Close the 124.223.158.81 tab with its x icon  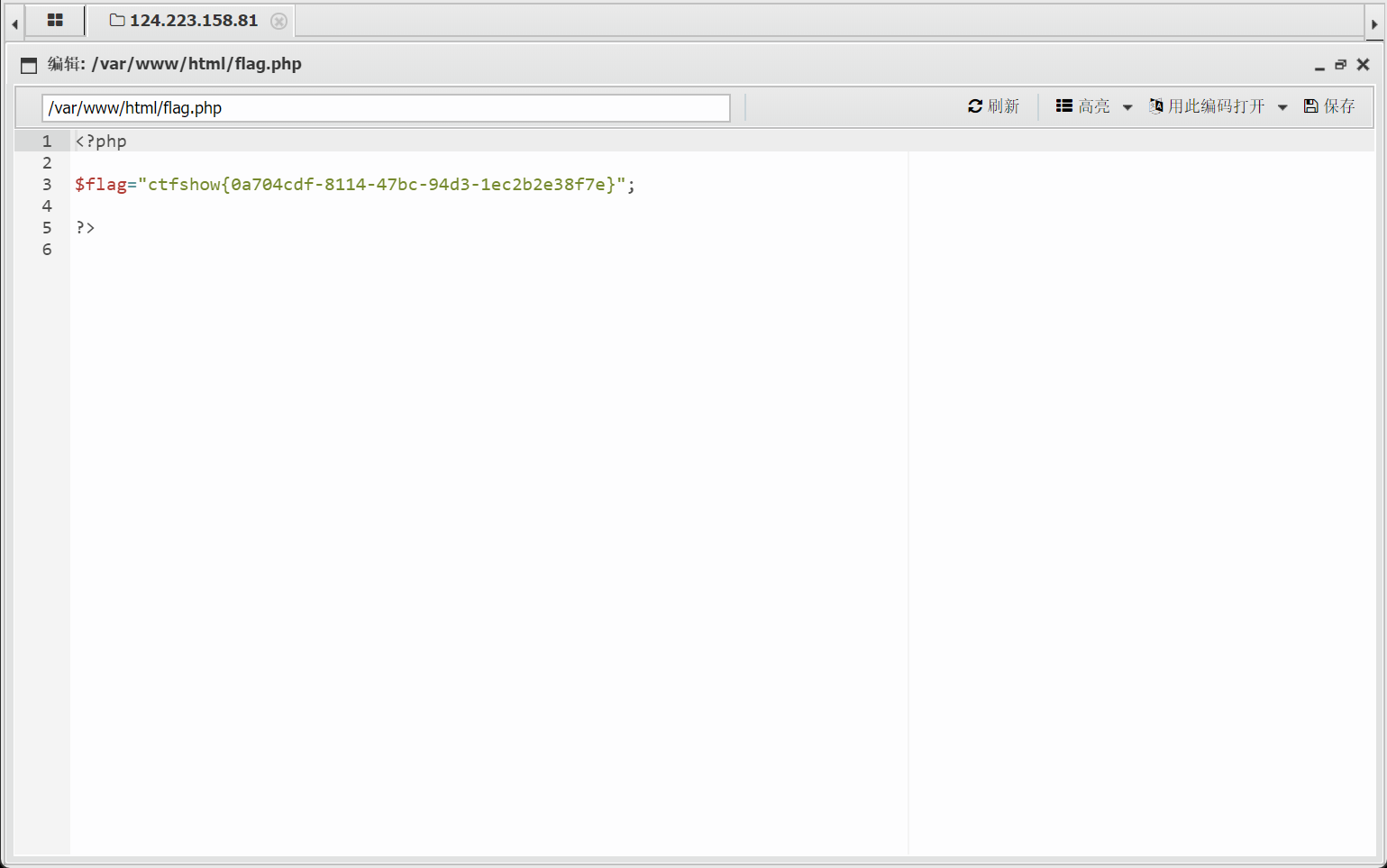[279, 21]
